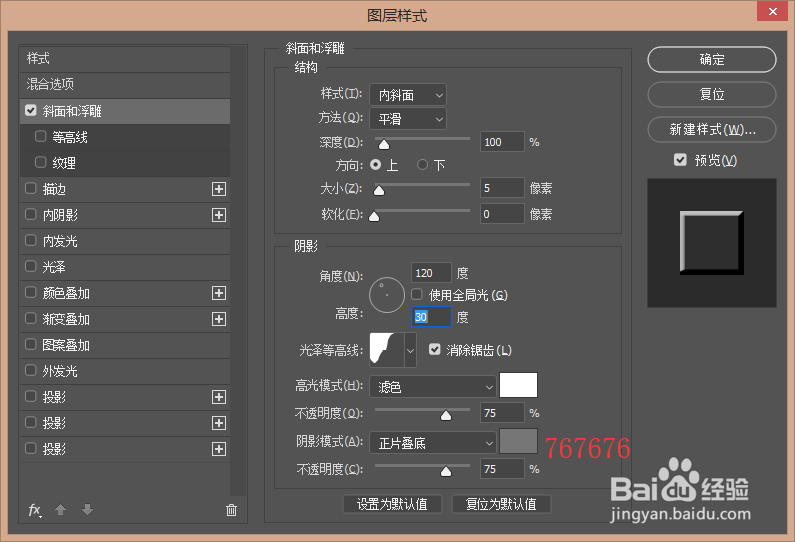Screen dimensions: 795x542
Task: Click the 软化 value field 0
Action: 502,214
